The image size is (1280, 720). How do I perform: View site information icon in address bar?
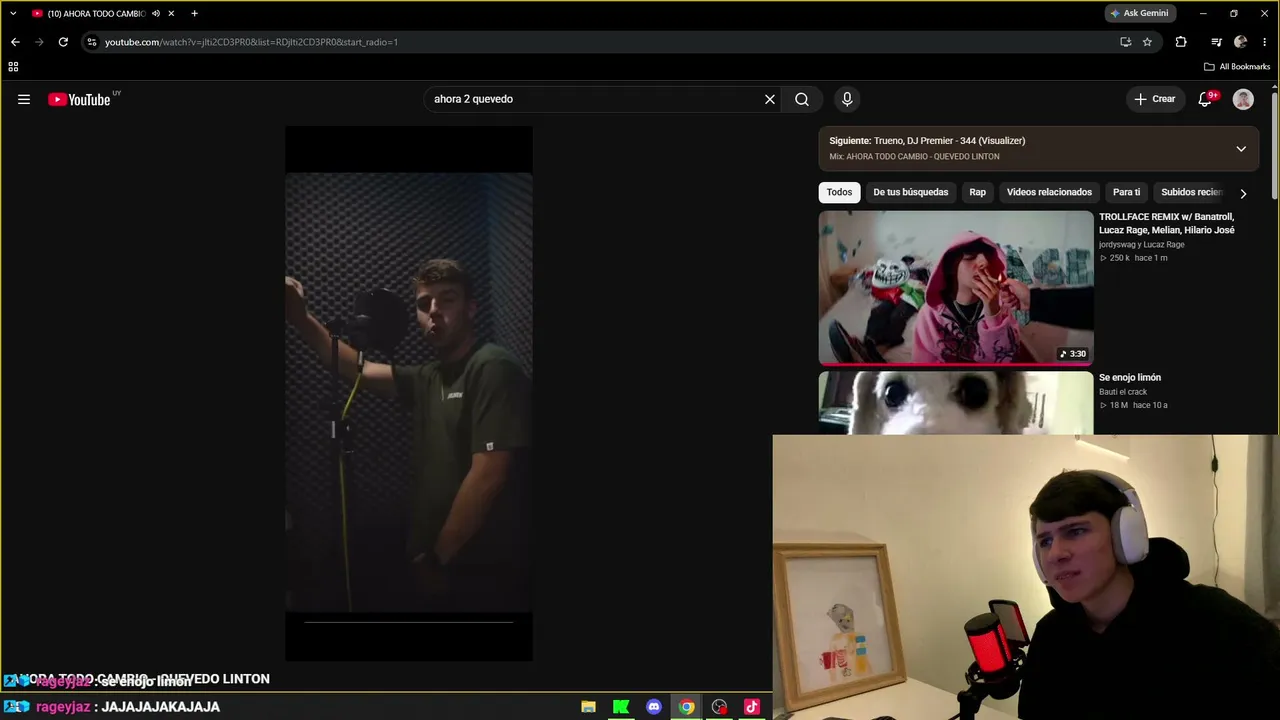[x=91, y=42]
